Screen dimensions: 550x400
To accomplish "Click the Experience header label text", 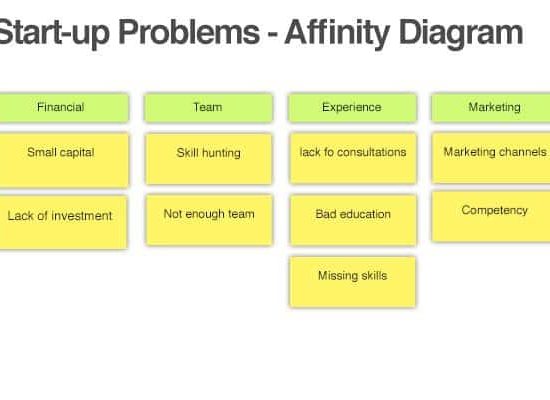I will click(x=352, y=107).
